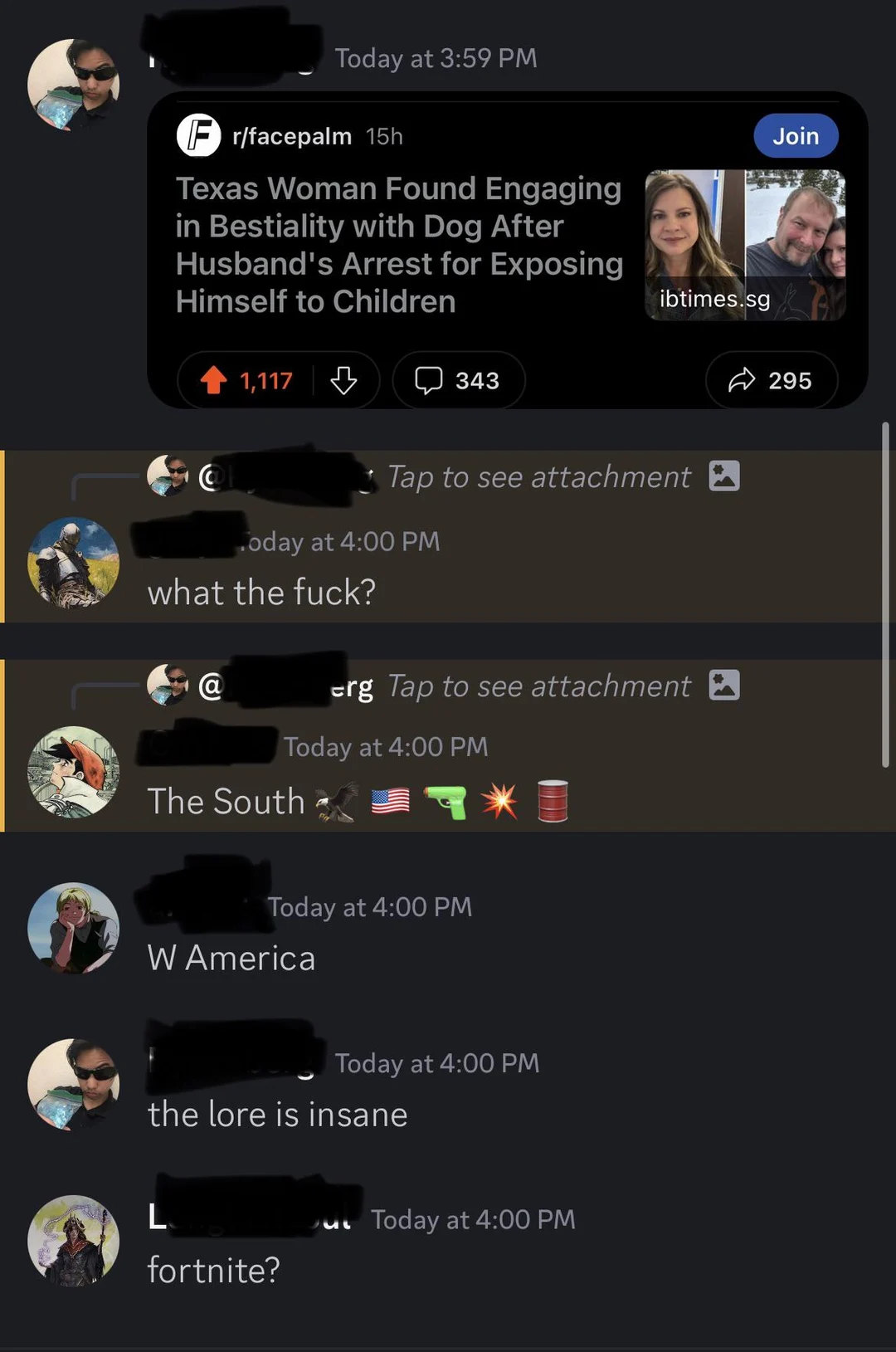Join the r/facepalm community
Screen dimensions: 896x1352
pyautogui.click(x=796, y=135)
